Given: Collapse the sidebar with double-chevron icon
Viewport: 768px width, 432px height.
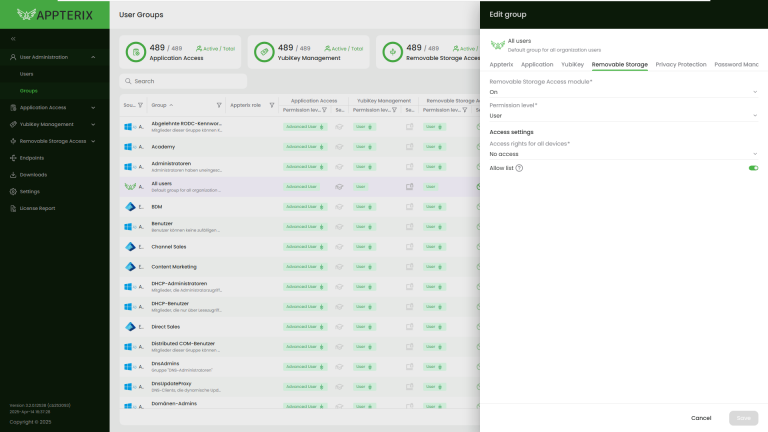Looking at the screenshot, I should pyautogui.click(x=13, y=39).
